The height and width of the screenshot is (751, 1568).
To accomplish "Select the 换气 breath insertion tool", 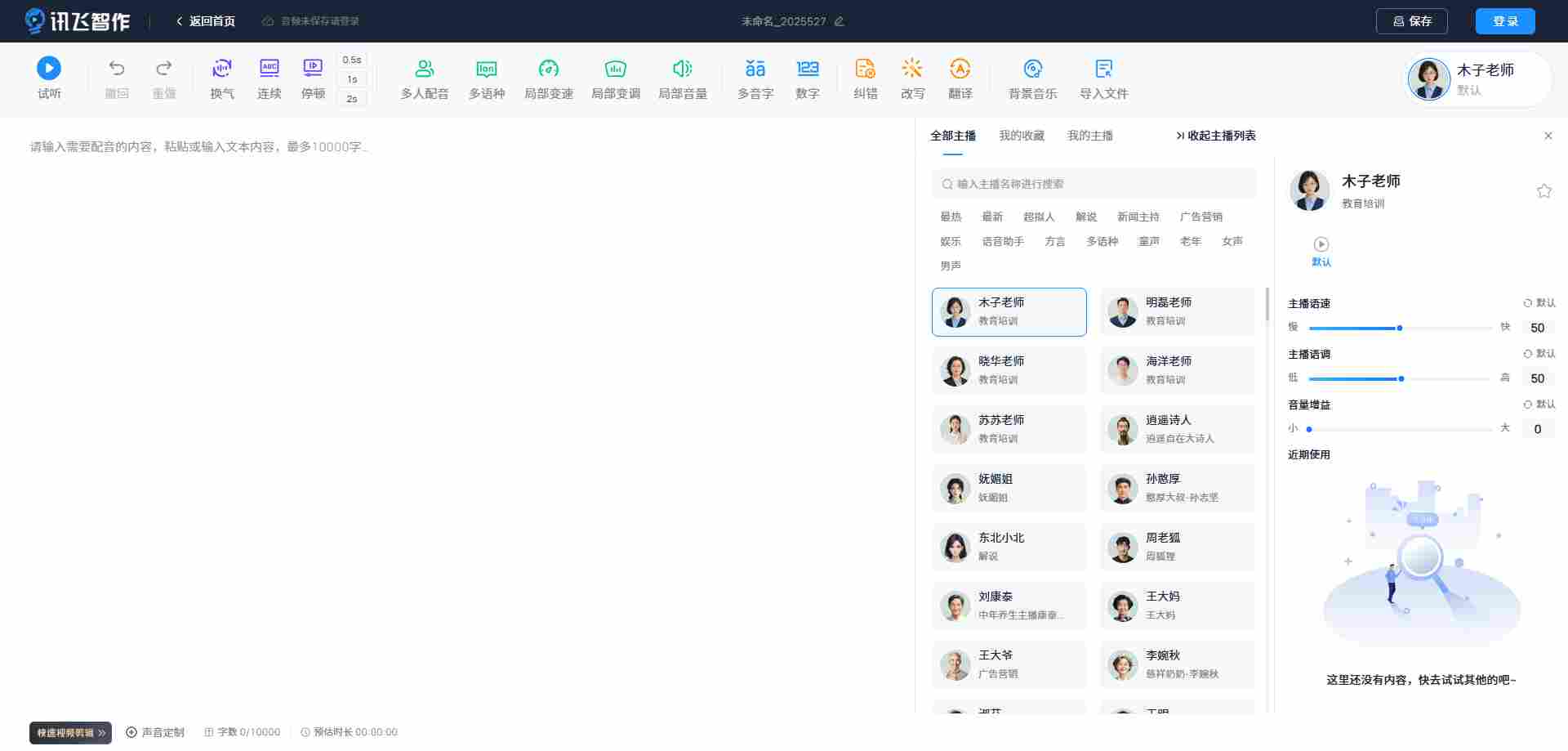I will click(x=221, y=78).
